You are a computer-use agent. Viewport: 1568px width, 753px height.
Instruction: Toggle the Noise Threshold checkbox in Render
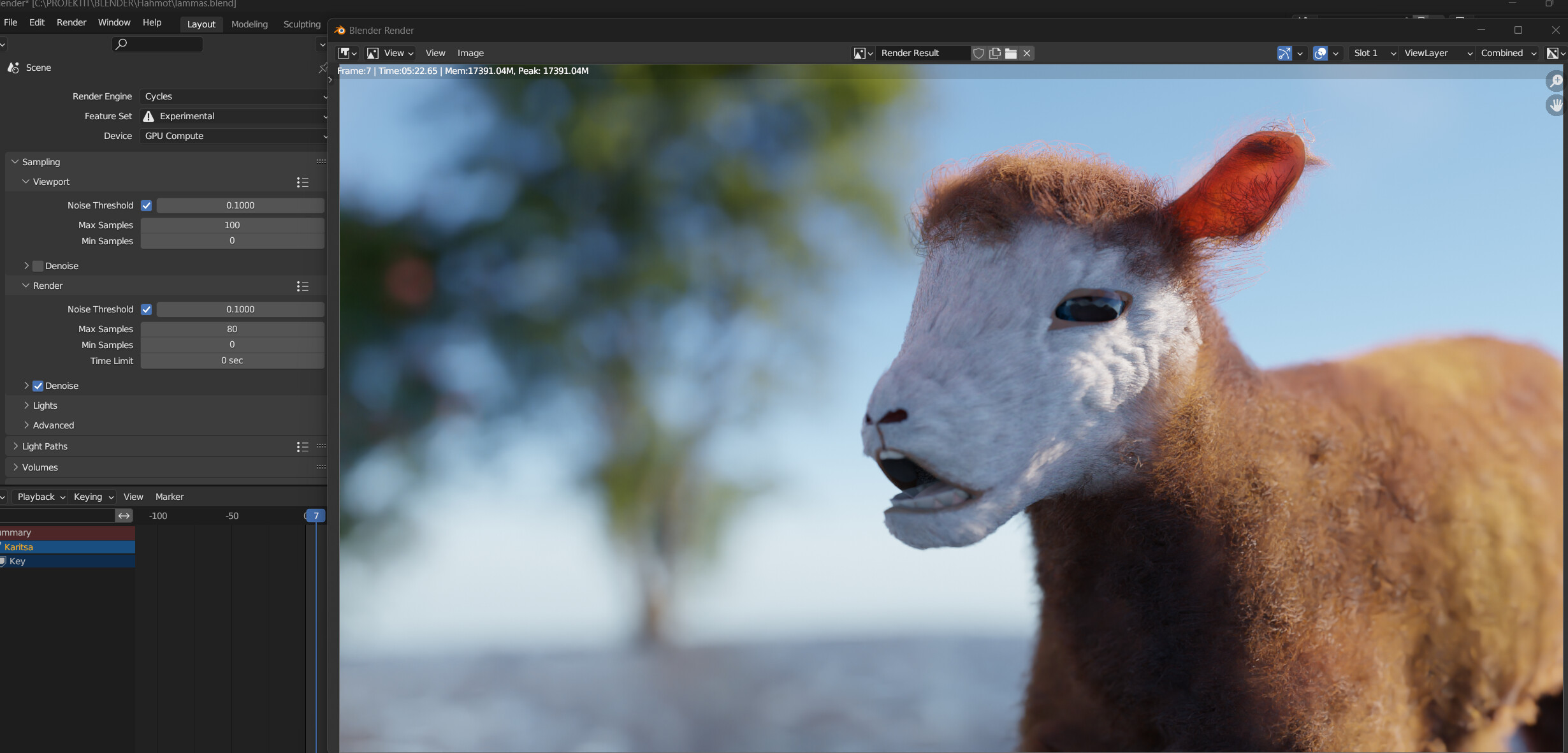point(147,308)
